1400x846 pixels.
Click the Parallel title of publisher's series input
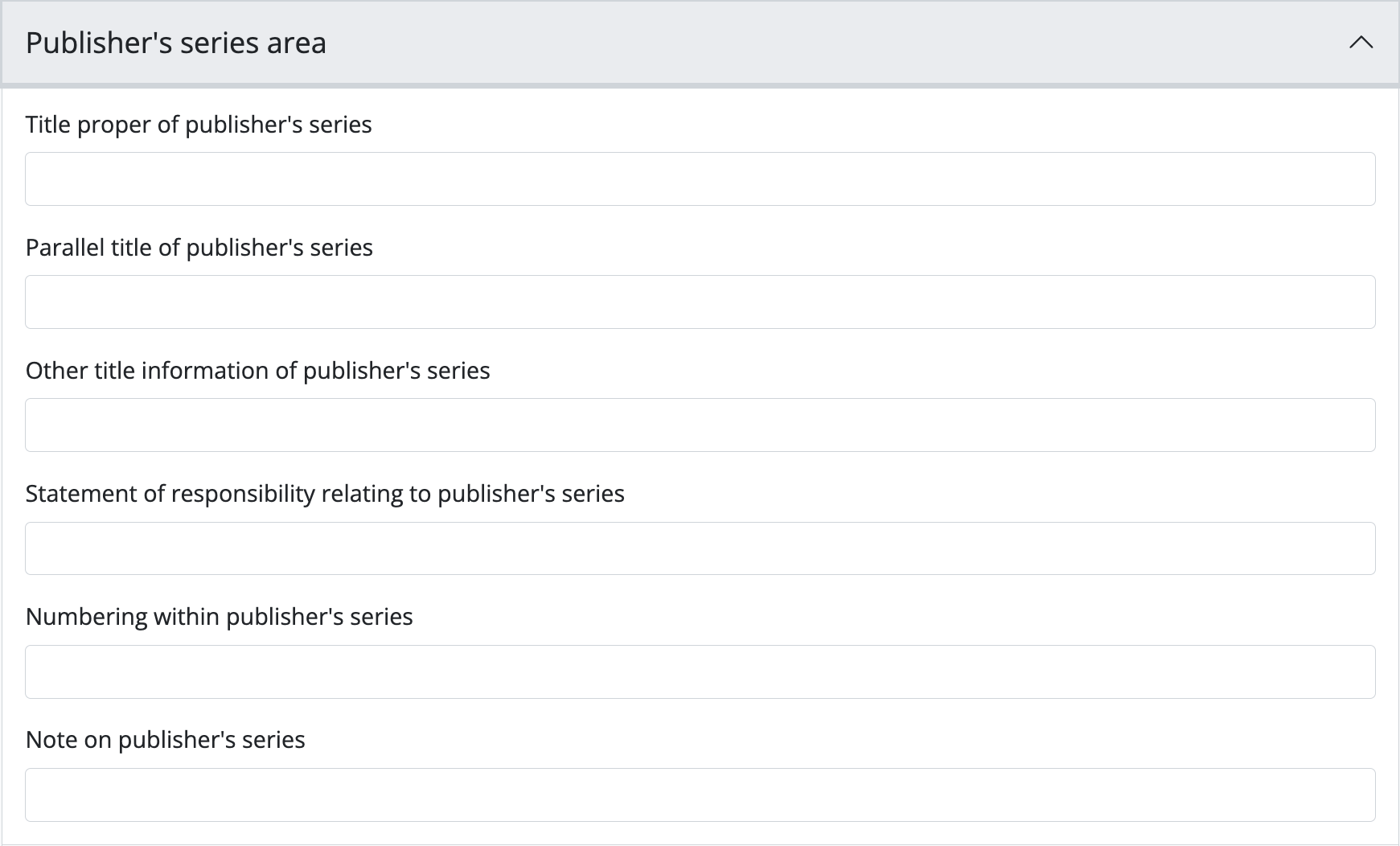[x=700, y=302]
